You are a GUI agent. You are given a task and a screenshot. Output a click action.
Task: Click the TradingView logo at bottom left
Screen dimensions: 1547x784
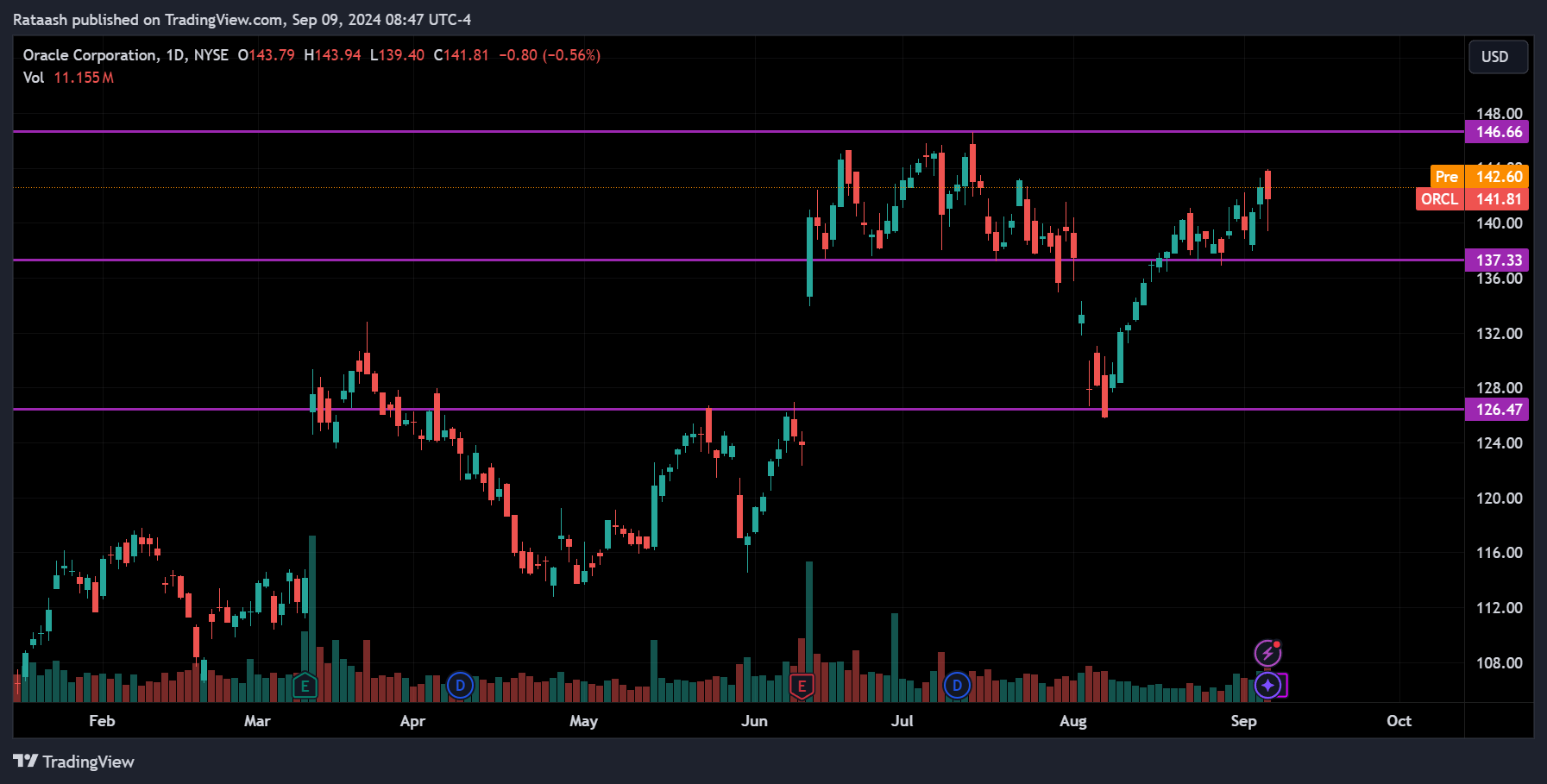74,762
